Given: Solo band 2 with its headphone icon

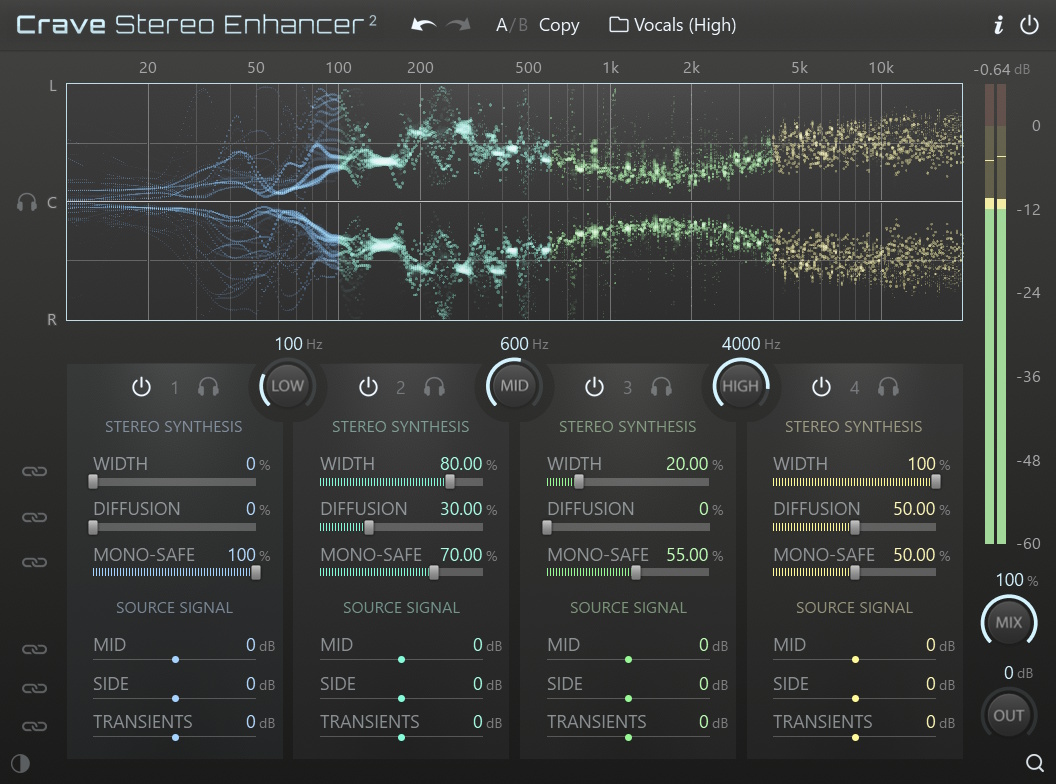Looking at the screenshot, I should click(x=434, y=387).
